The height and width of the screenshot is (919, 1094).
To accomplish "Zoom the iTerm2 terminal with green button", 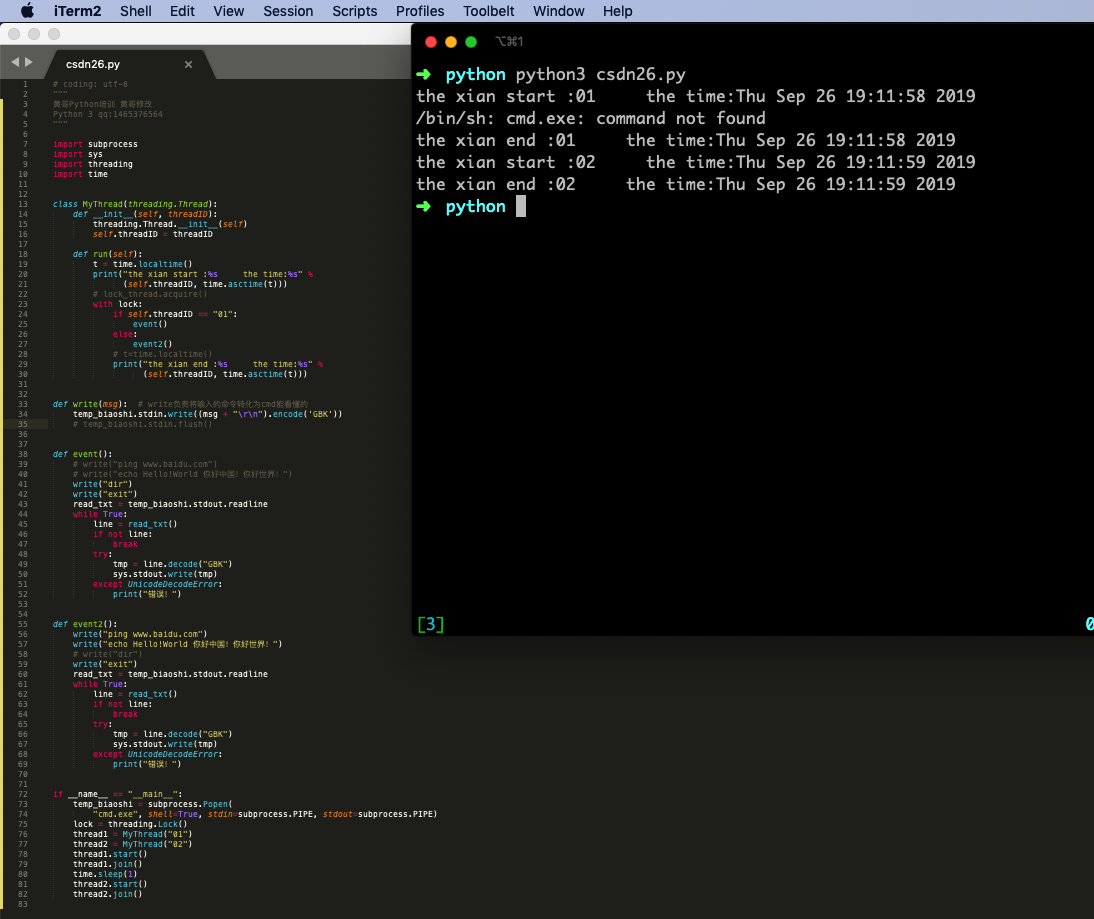I will (x=471, y=42).
